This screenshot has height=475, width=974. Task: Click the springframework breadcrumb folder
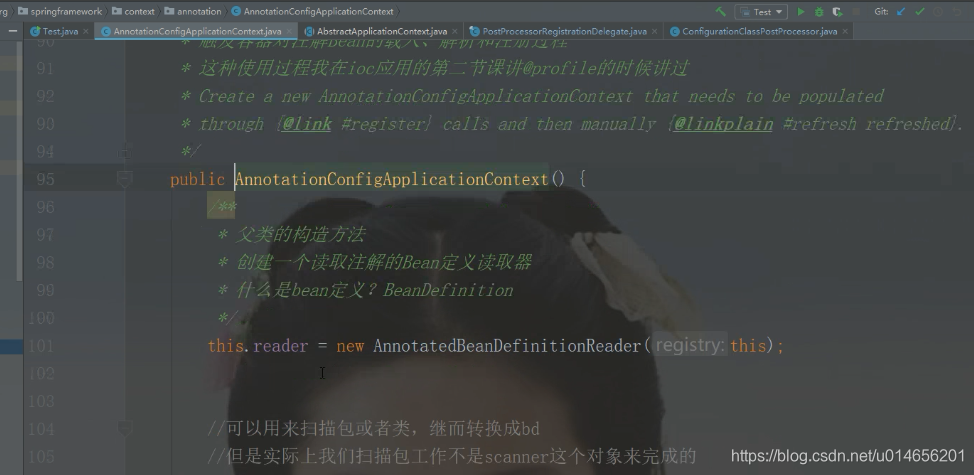[x=60, y=11]
